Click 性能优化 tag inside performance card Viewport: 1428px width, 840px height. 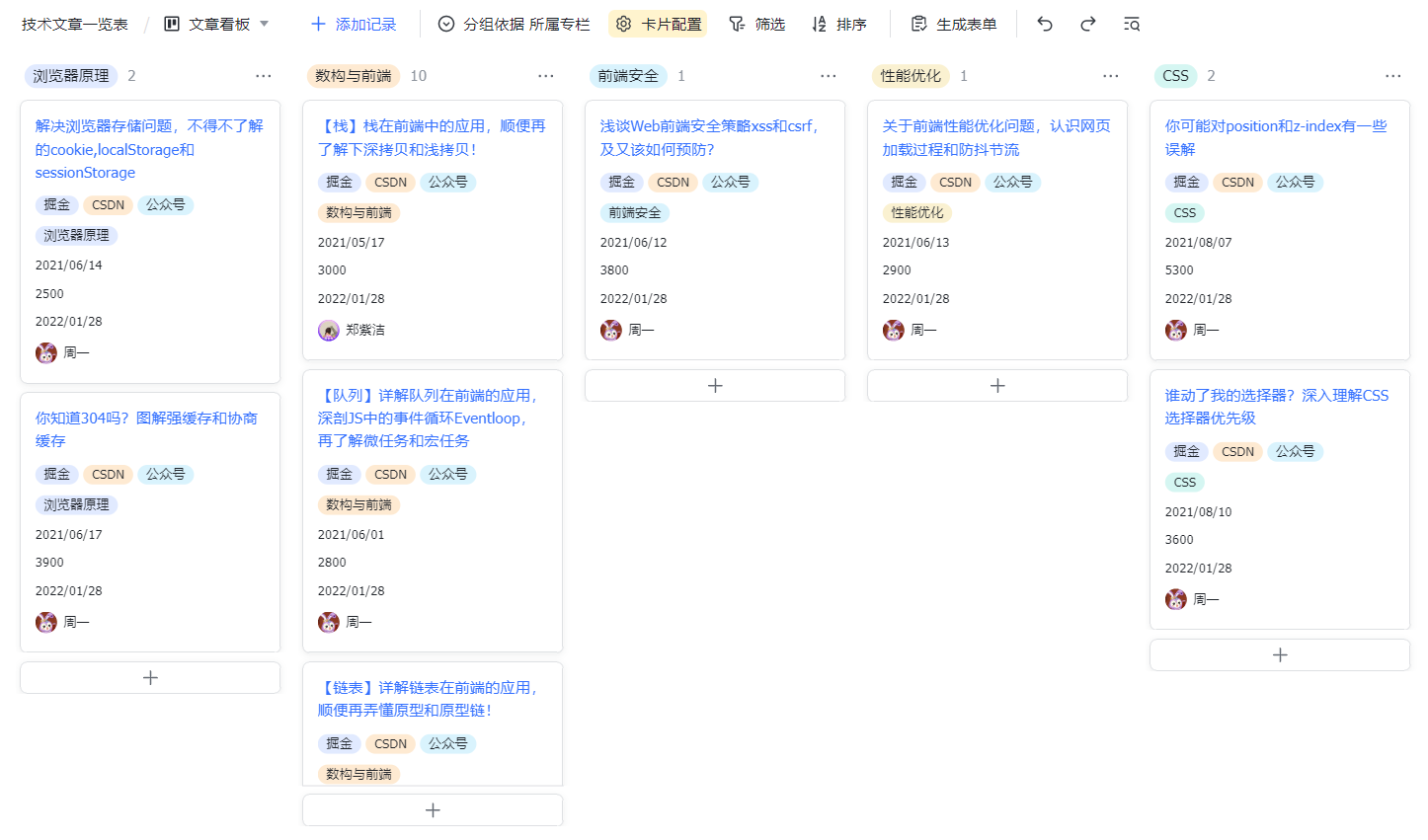click(917, 213)
